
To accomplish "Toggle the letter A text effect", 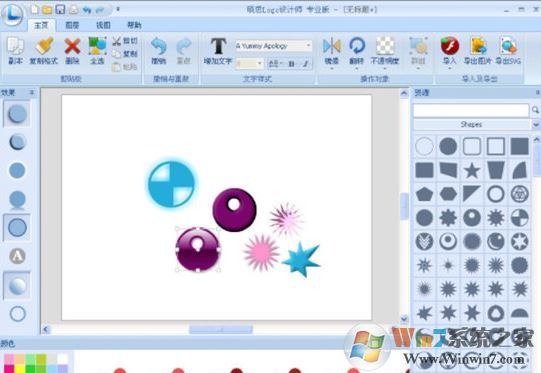I will tap(17, 256).
